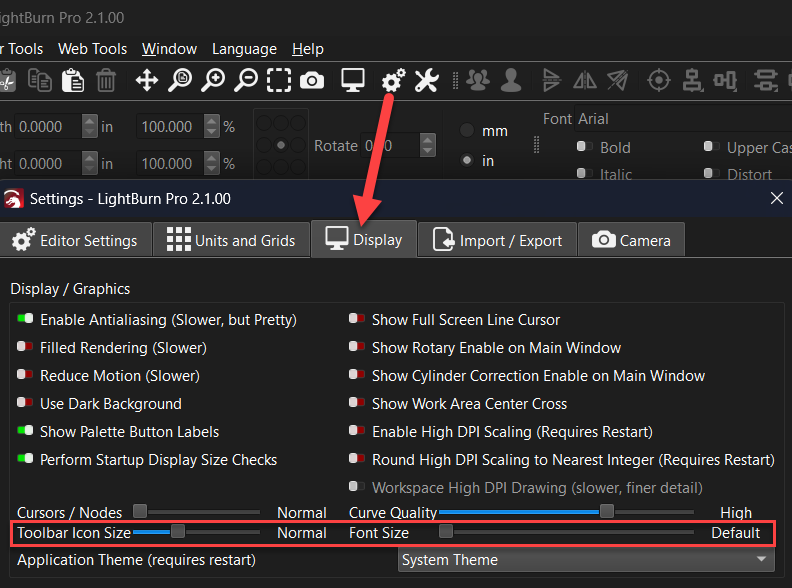Image resolution: width=792 pixels, height=588 pixels.
Task: Close the Settings dialog
Action: pos(777,198)
